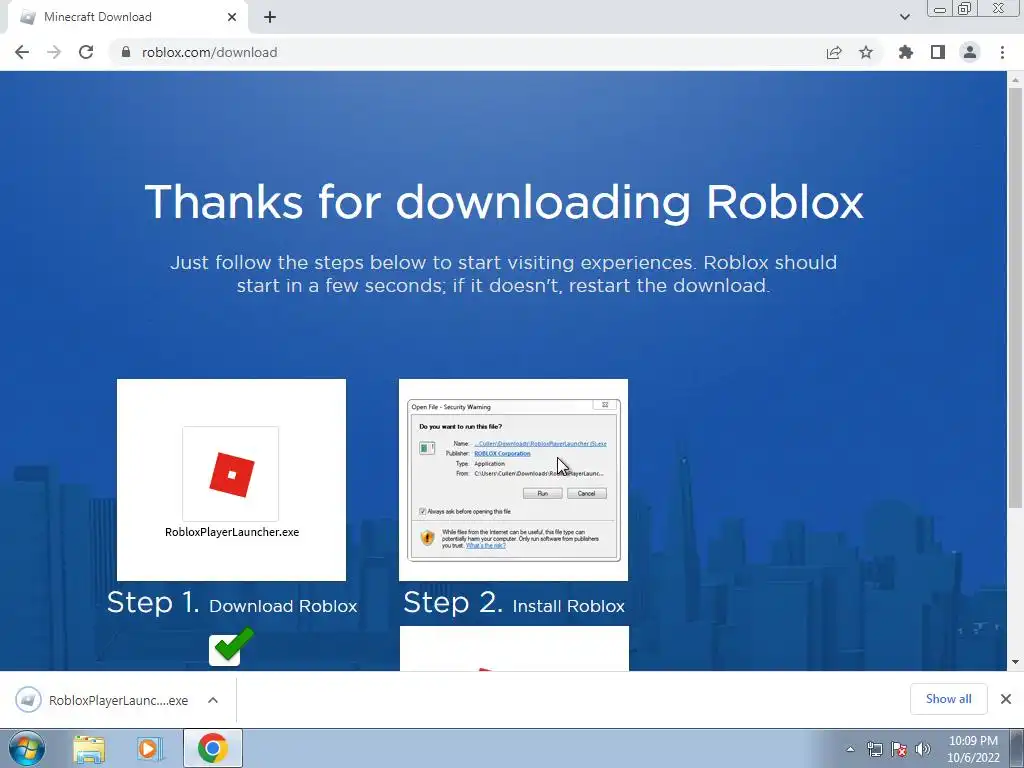Minimize the Chrome window
Screen dimensions: 1024x768
(940, 9)
